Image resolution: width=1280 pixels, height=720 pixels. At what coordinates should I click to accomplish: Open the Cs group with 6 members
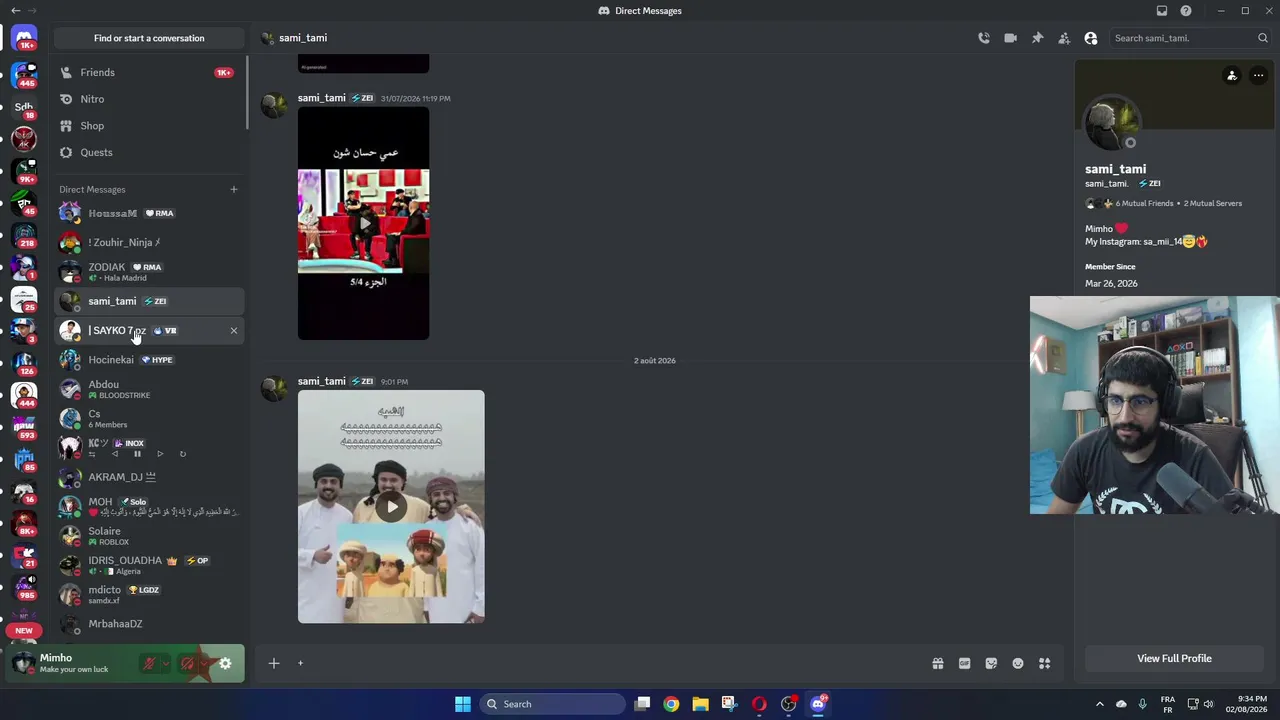(149, 418)
